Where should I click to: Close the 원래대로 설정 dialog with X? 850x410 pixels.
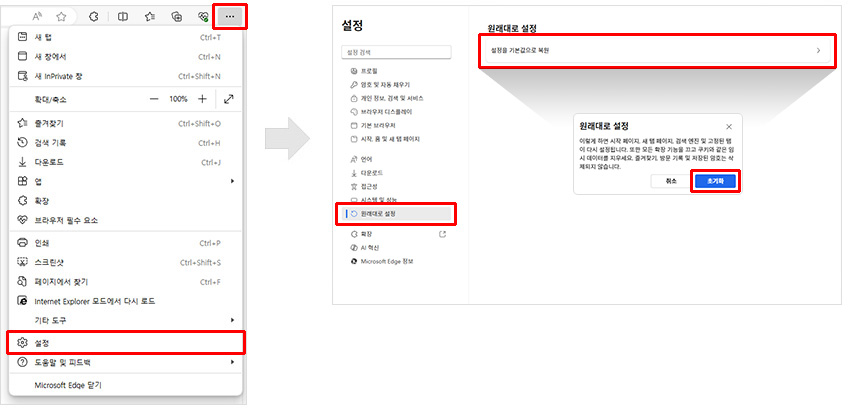click(728, 127)
